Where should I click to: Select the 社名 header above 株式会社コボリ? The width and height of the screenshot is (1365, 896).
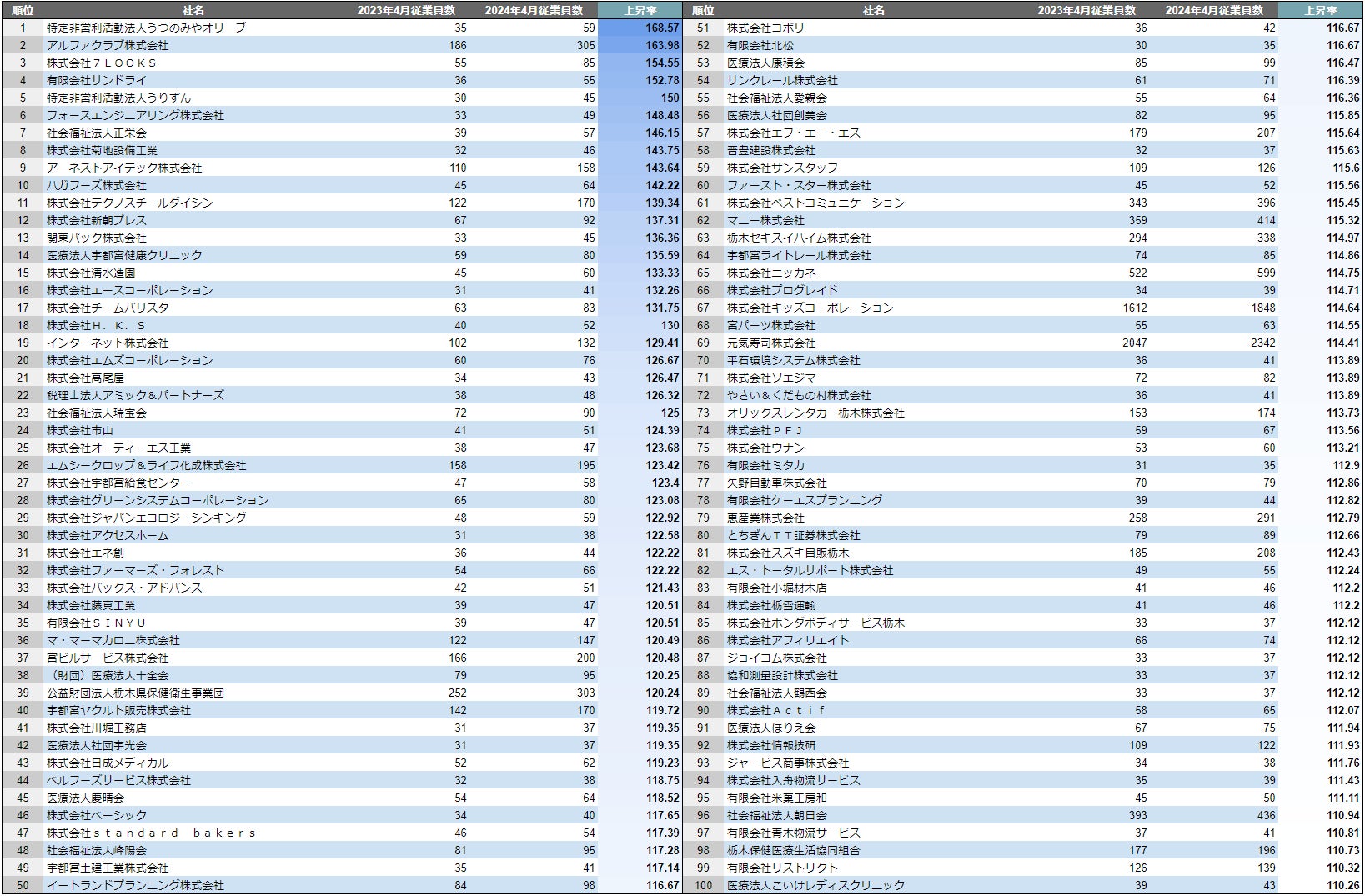(x=874, y=10)
